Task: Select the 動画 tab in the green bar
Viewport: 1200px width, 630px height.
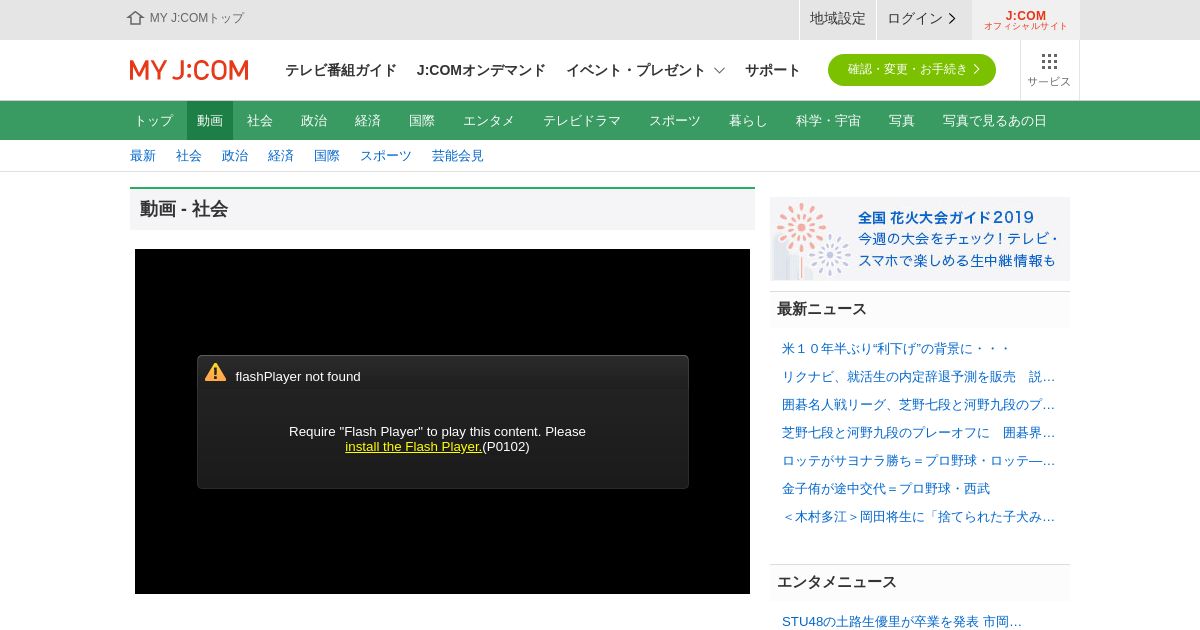Action: click(x=210, y=121)
